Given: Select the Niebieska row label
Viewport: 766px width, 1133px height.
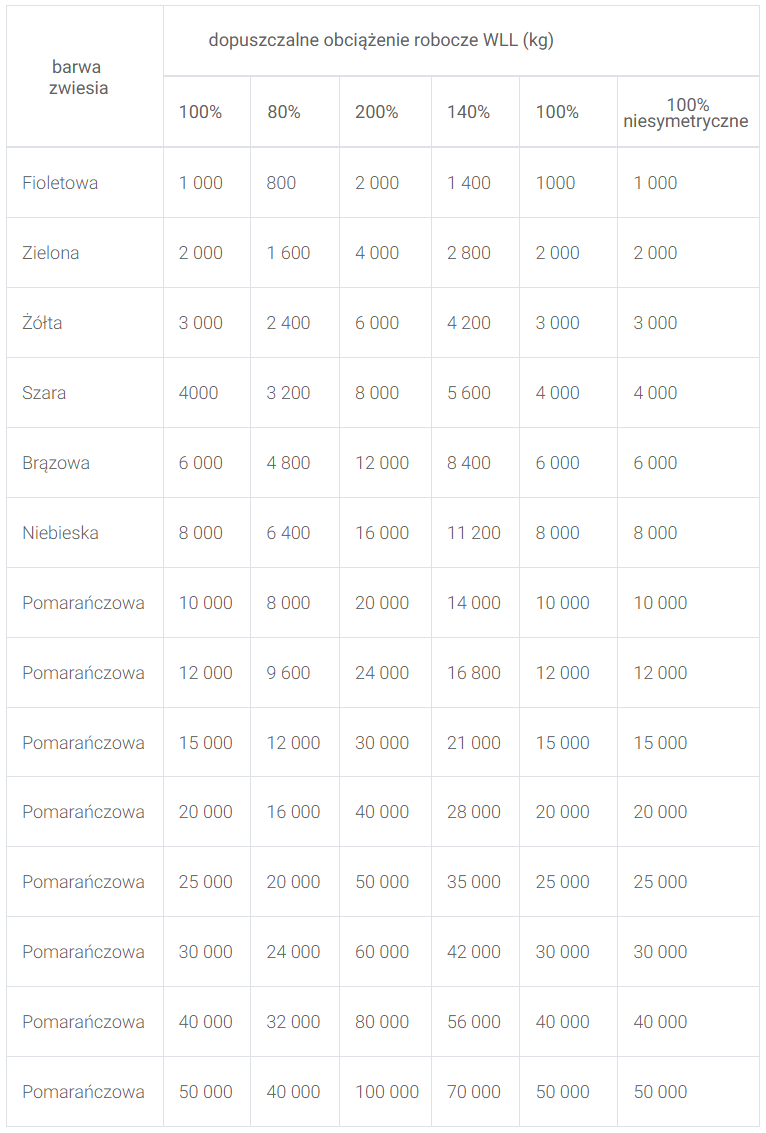Looking at the screenshot, I should click(60, 533).
